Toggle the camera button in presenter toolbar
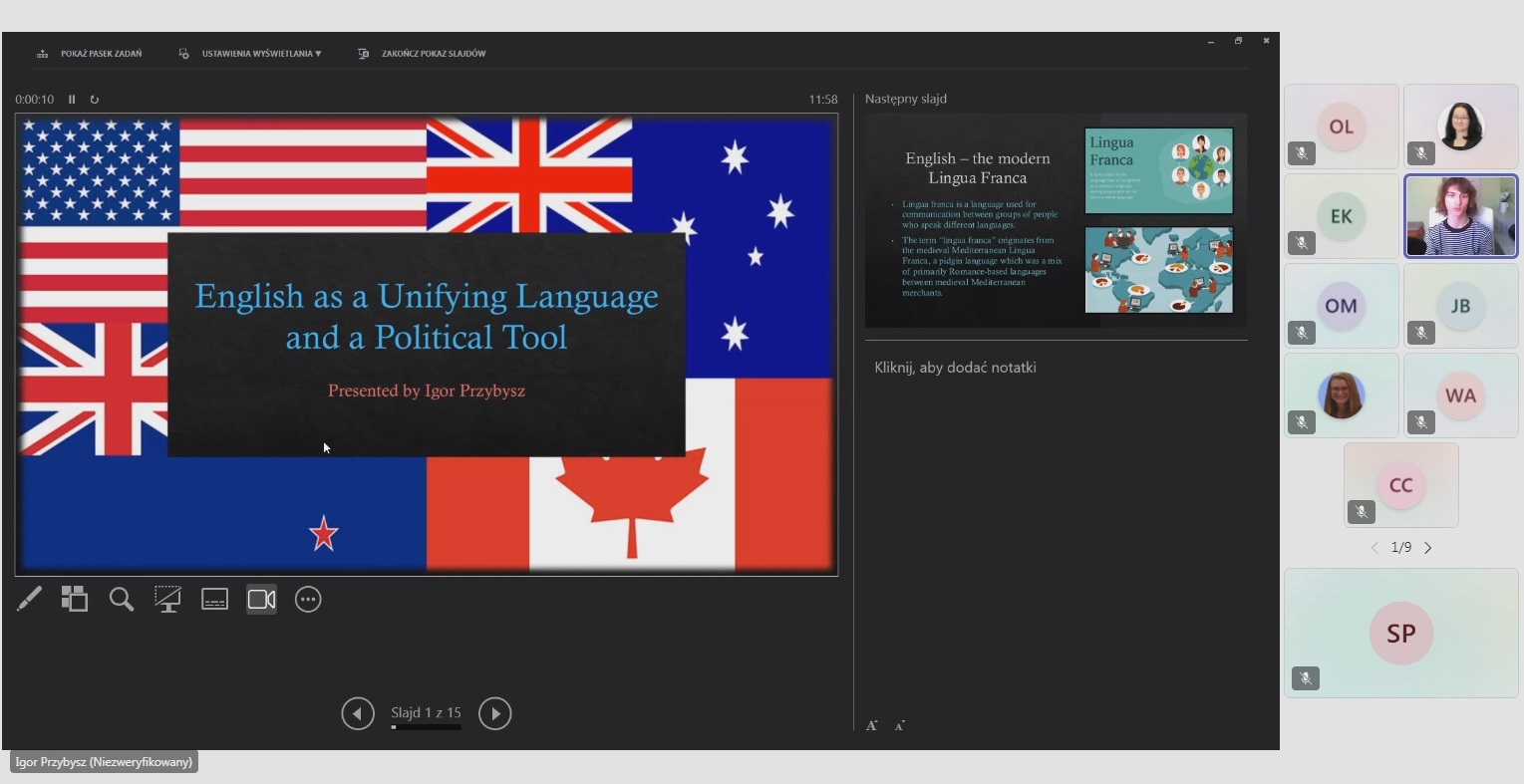 (x=262, y=599)
